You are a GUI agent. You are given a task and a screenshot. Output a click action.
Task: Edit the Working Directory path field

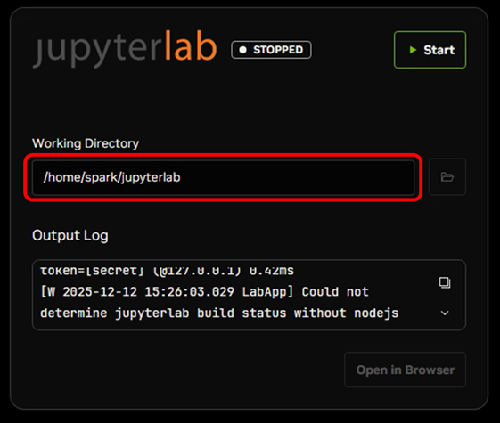pos(223,177)
